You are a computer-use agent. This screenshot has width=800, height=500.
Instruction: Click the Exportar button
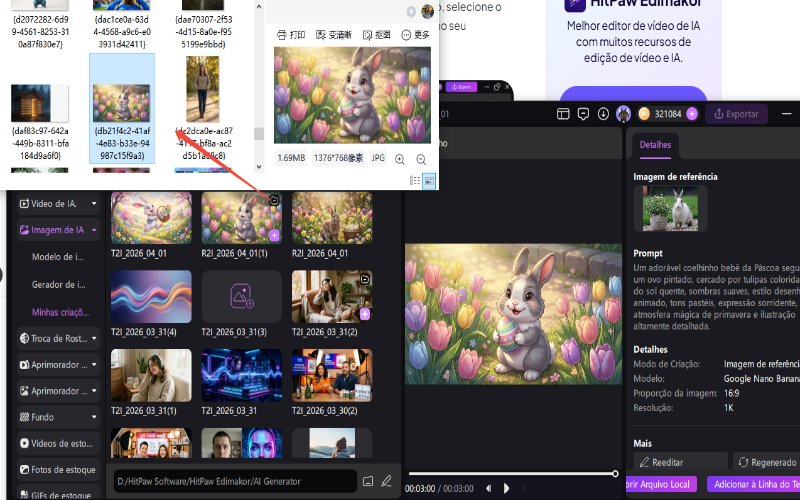736,114
